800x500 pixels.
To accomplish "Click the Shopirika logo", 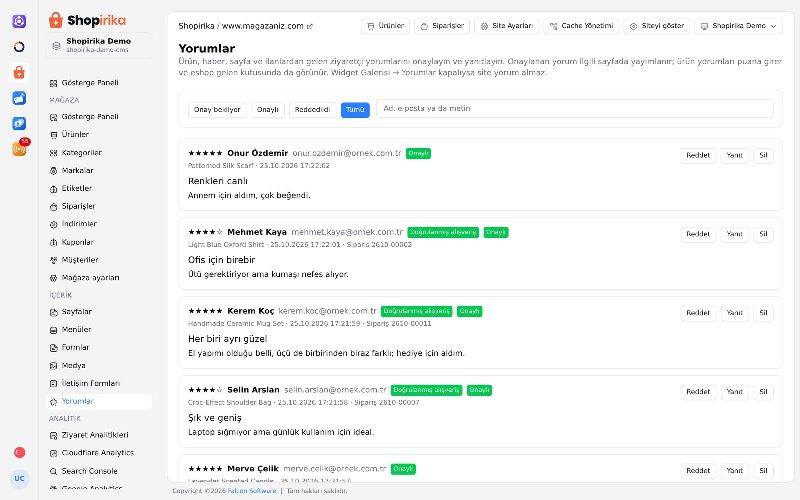I will coord(87,20).
